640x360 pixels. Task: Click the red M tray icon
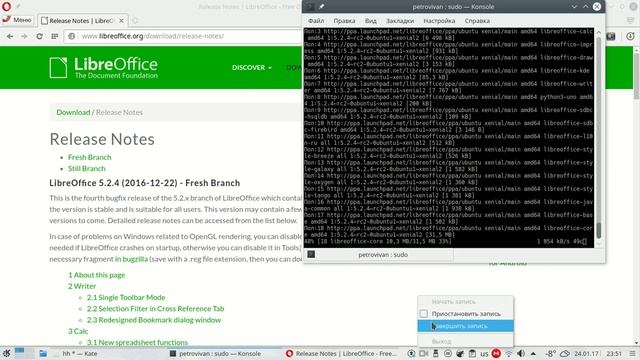coord(496,353)
